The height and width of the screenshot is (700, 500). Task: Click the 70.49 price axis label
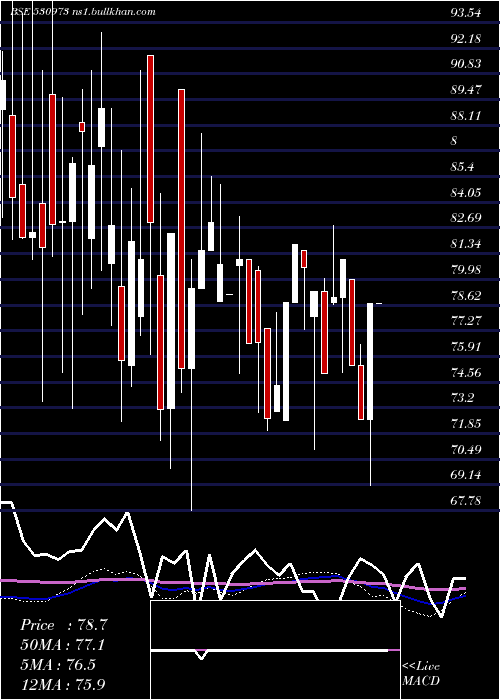pyautogui.click(x=466, y=449)
